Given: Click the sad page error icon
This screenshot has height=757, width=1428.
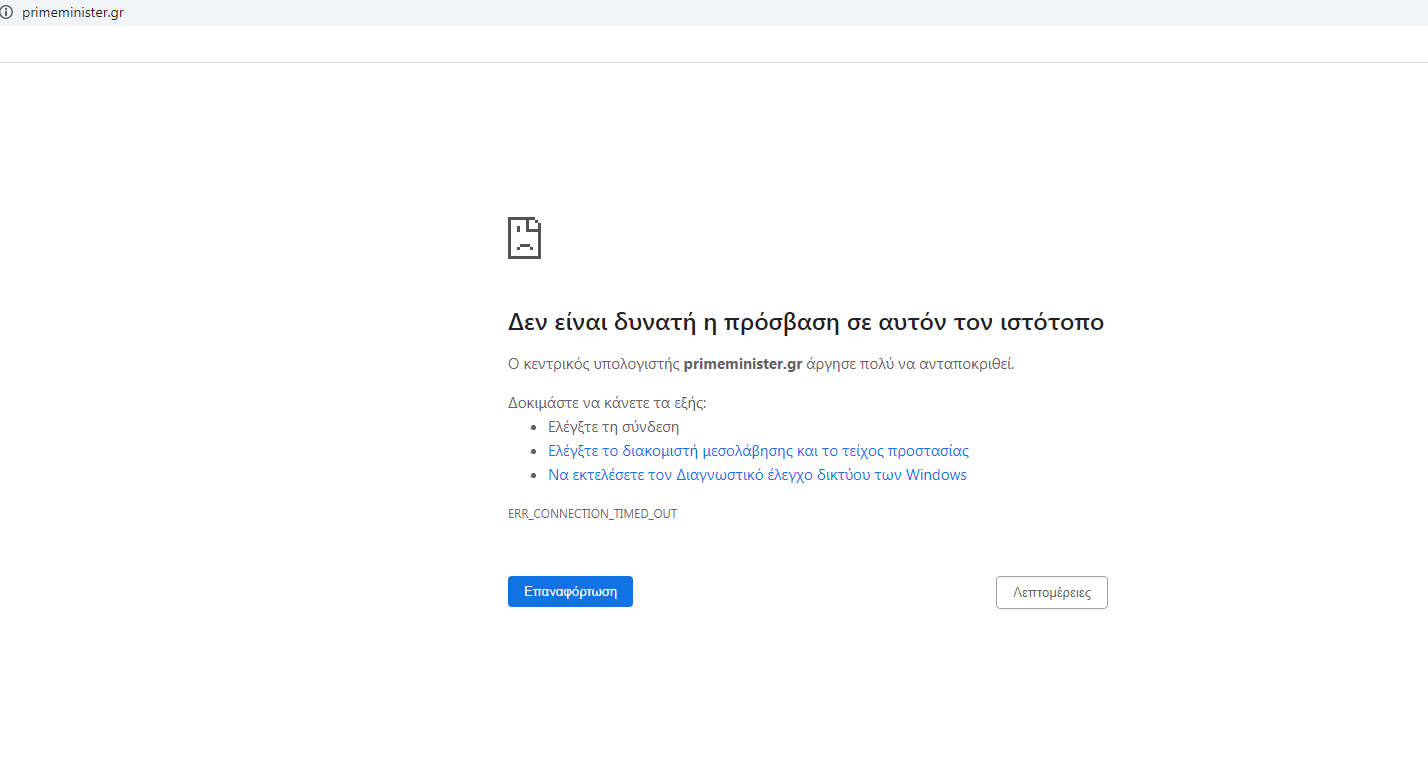Looking at the screenshot, I should [524, 238].
